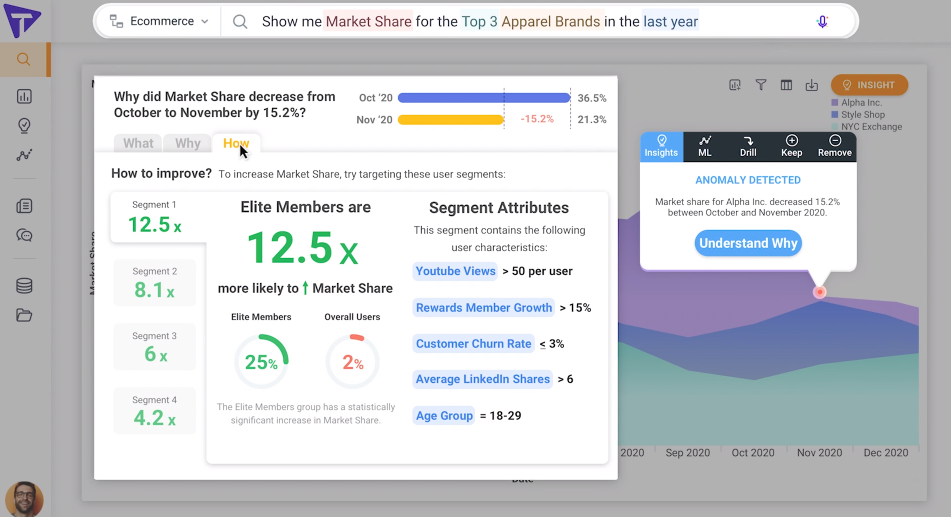This screenshot has width=951, height=517.
Task: Toggle Alpha Inc. legend series
Action: [856, 103]
